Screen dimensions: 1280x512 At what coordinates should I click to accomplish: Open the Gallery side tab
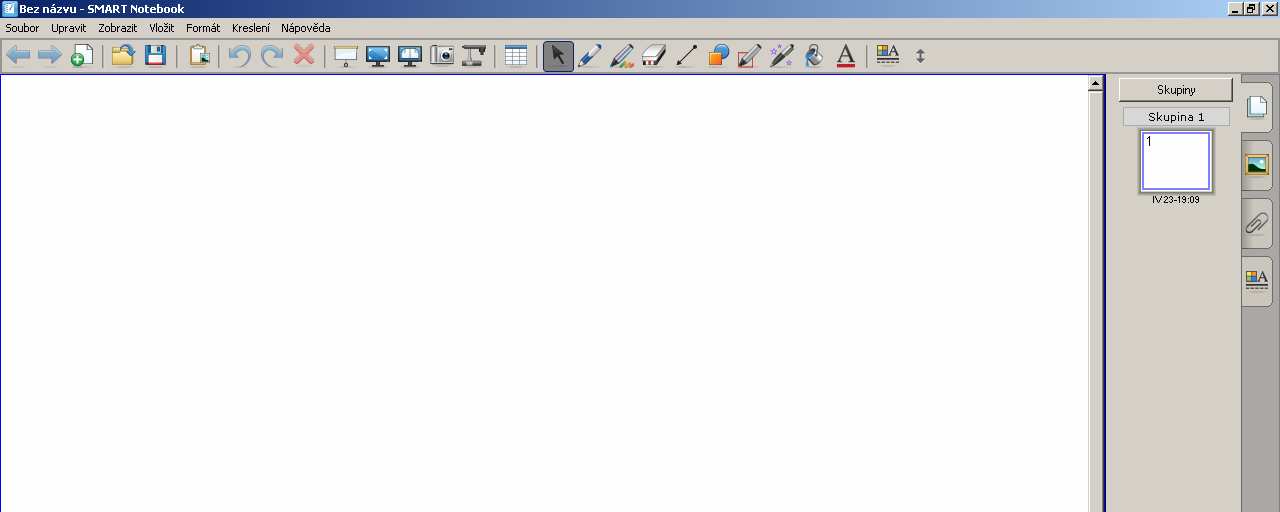(1257, 165)
